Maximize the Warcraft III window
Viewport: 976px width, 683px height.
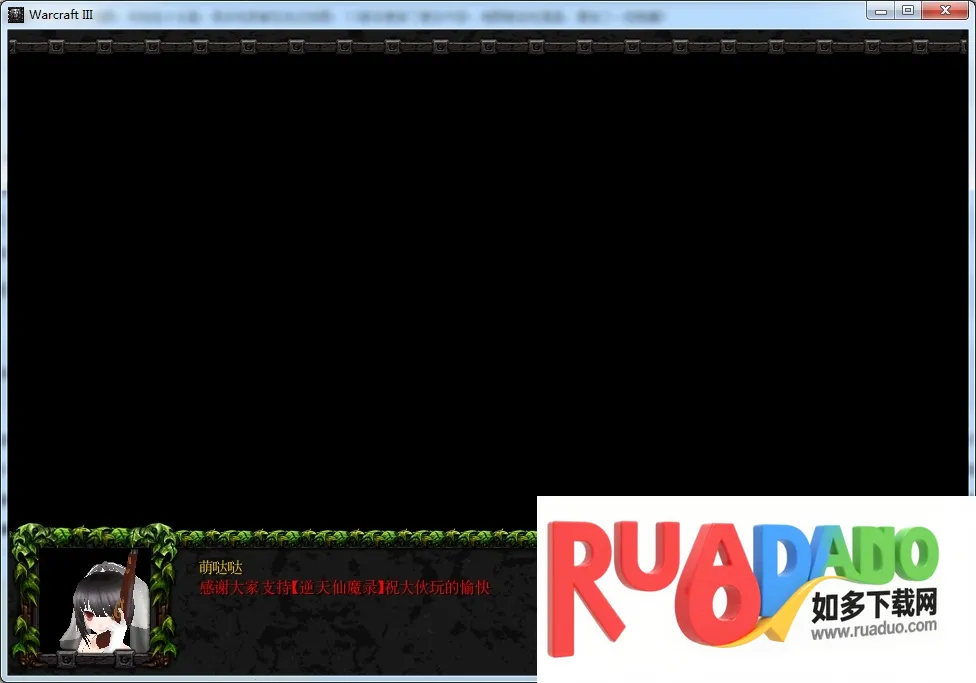pos(908,11)
